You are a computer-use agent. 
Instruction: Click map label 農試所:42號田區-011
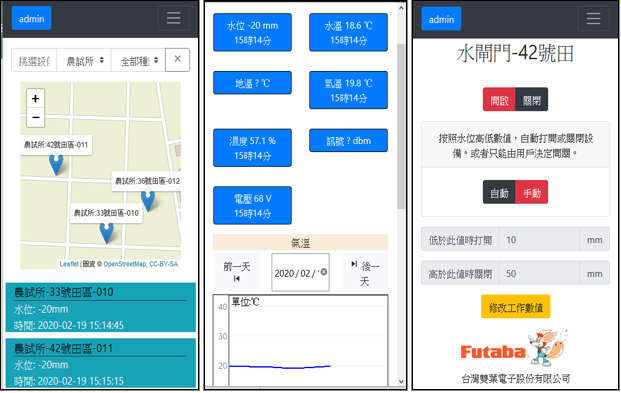tap(56, 145)
